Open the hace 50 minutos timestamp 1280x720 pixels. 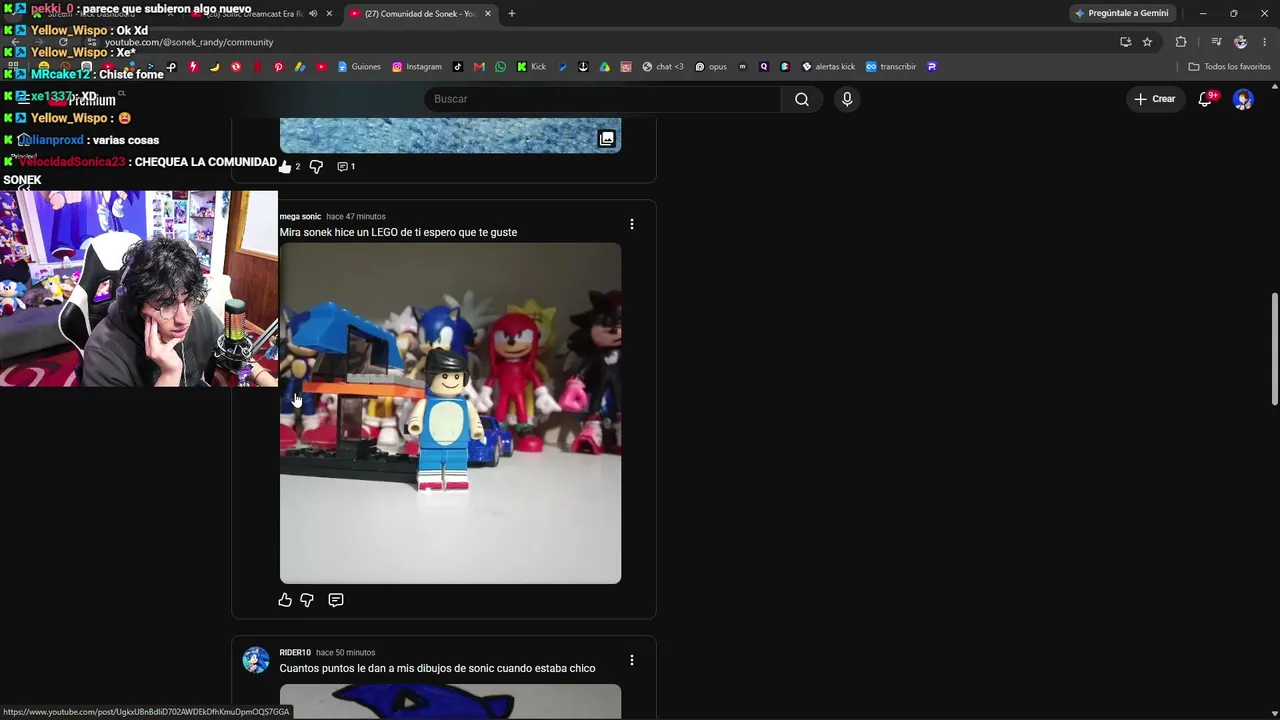click(x=346, y=653)
